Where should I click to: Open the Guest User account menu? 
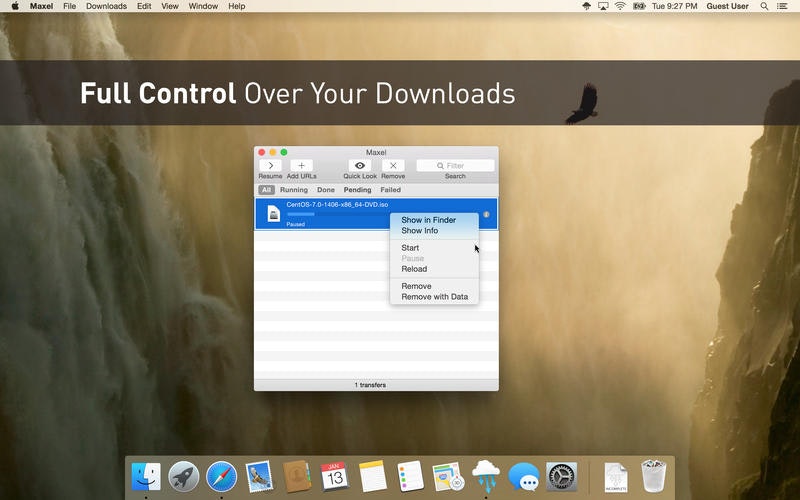728,6
